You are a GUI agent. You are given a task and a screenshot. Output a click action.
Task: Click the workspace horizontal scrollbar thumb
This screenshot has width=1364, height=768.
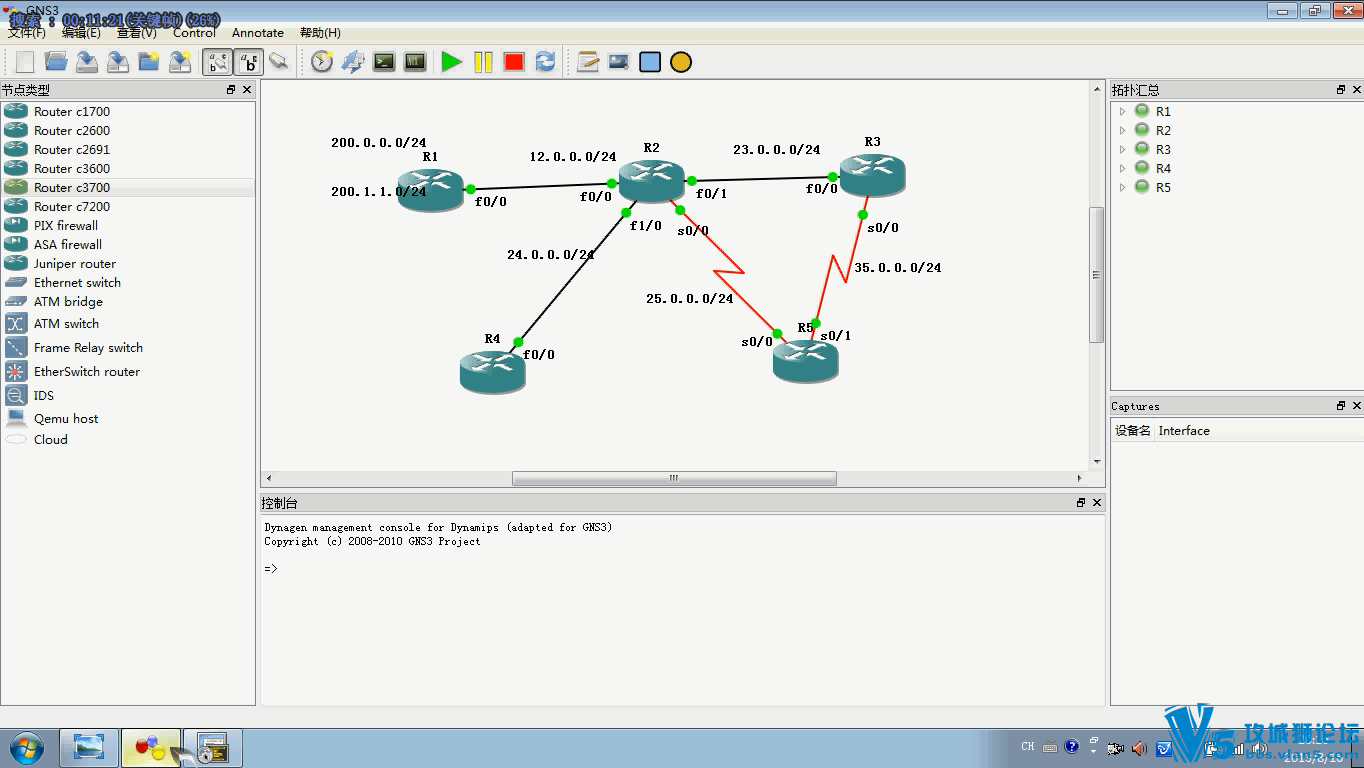tap(674, 478)
